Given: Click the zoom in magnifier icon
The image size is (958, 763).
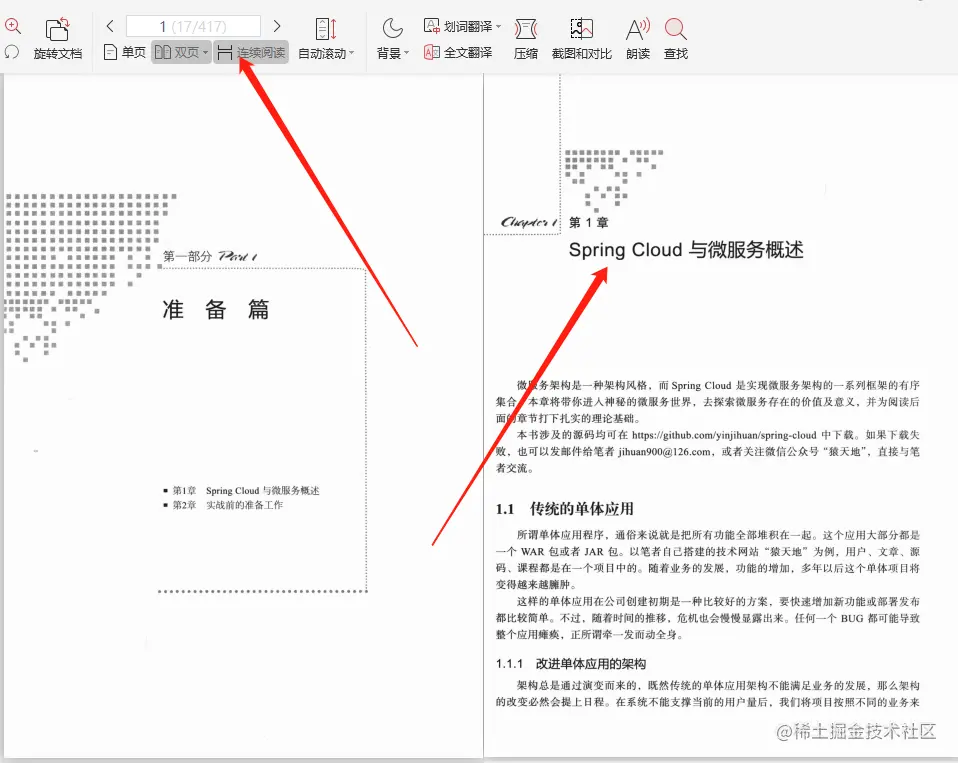Looking at the screenshot, I should (13, 26).
